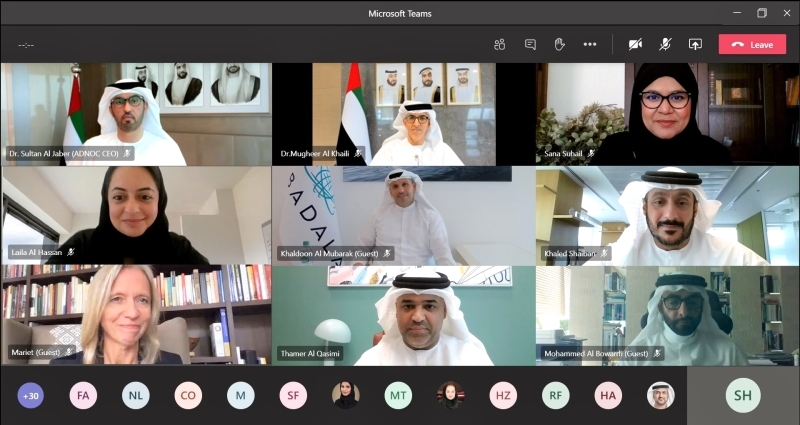Toggle the camera on
The height and width of the screenshot is (425, 800).
635,44
